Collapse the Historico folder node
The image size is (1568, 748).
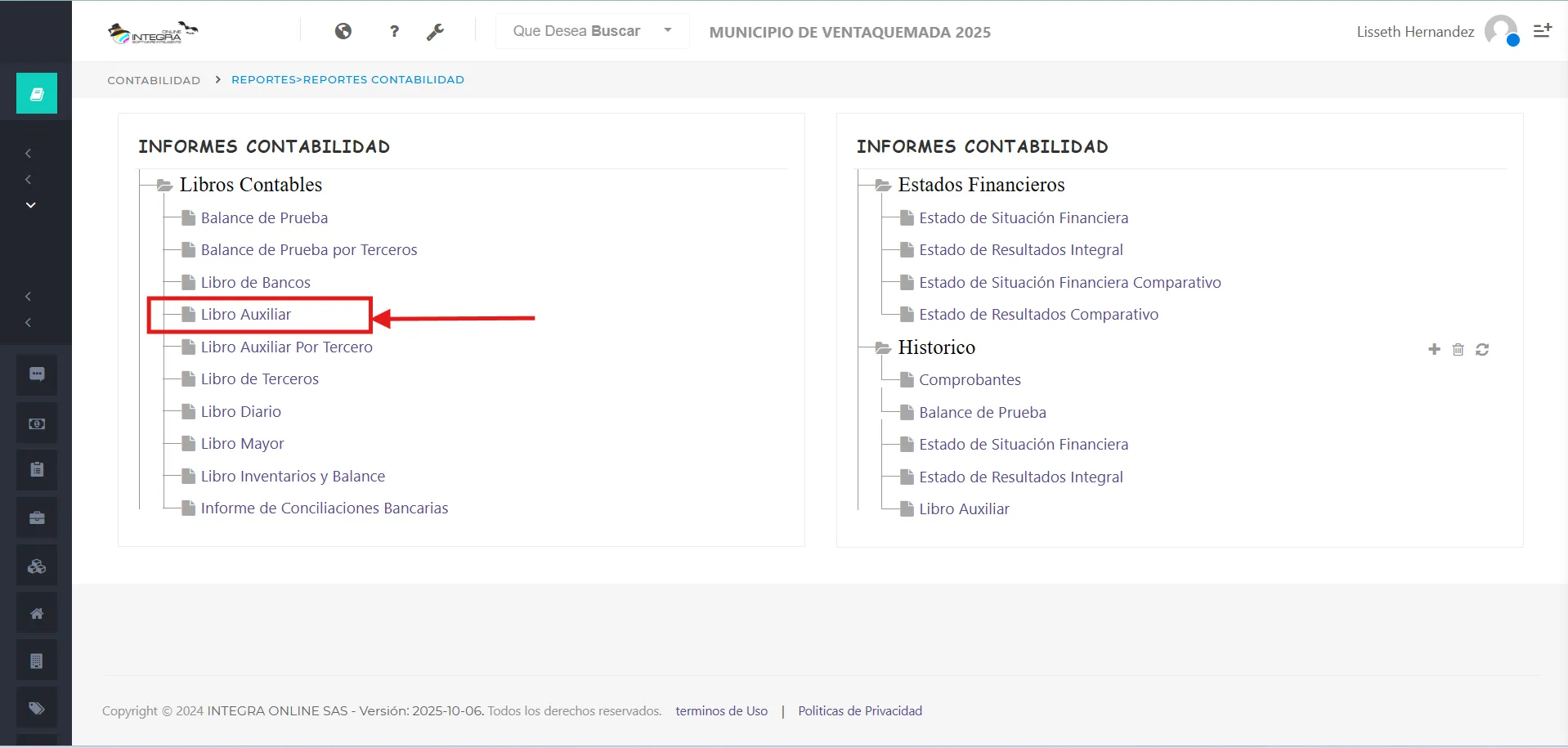883,348
